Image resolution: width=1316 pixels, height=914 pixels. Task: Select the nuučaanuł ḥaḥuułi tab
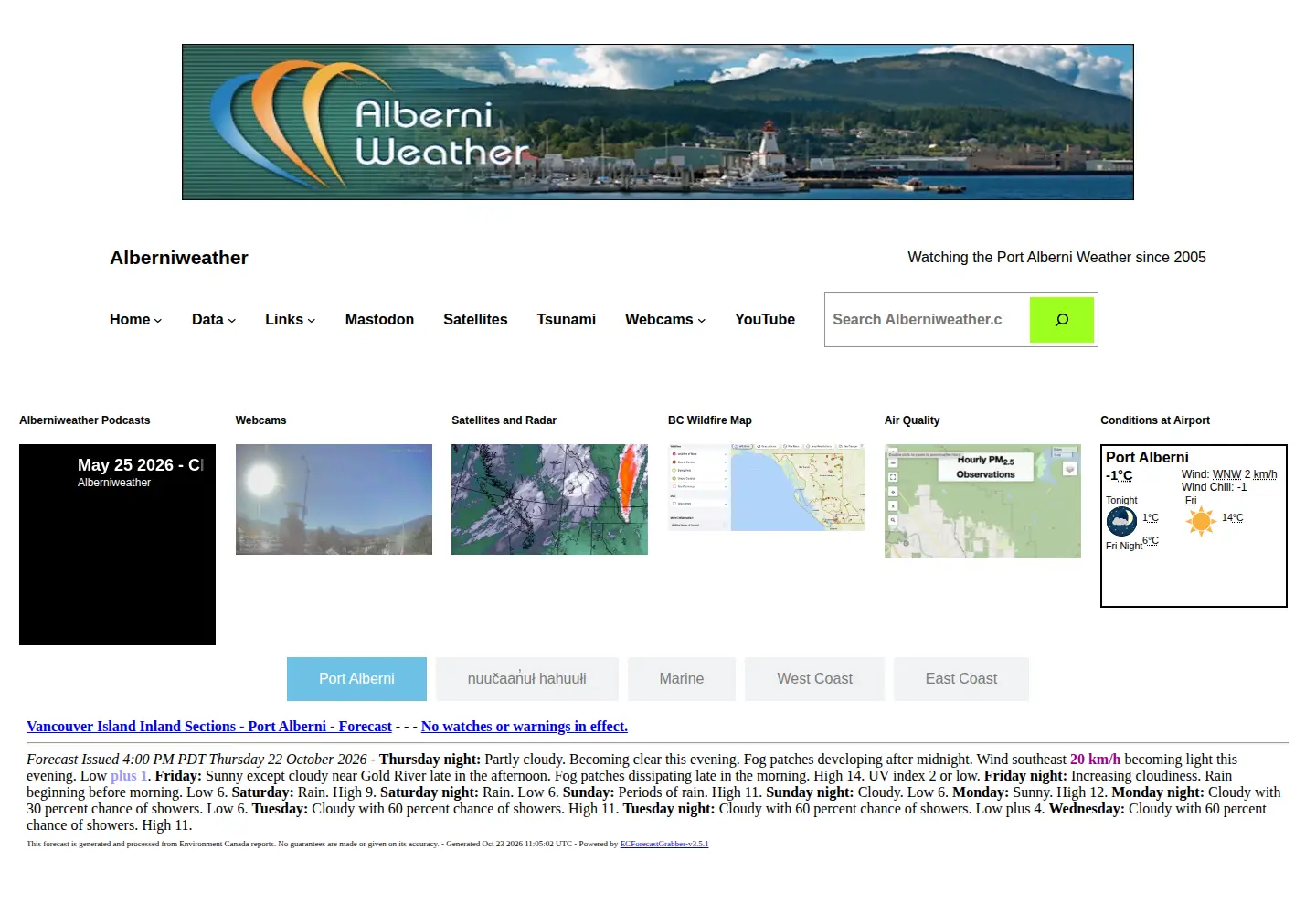click(527, 679)
